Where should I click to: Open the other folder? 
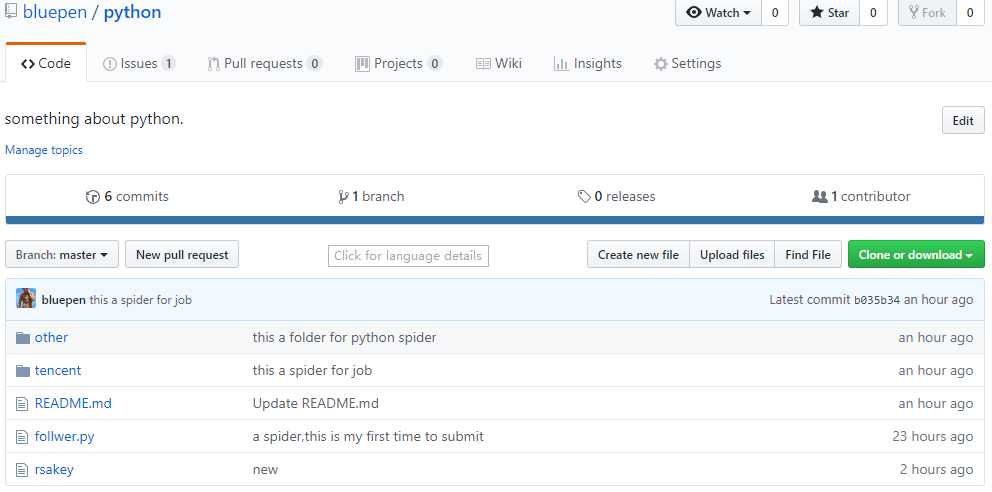(x=51, y=338)
